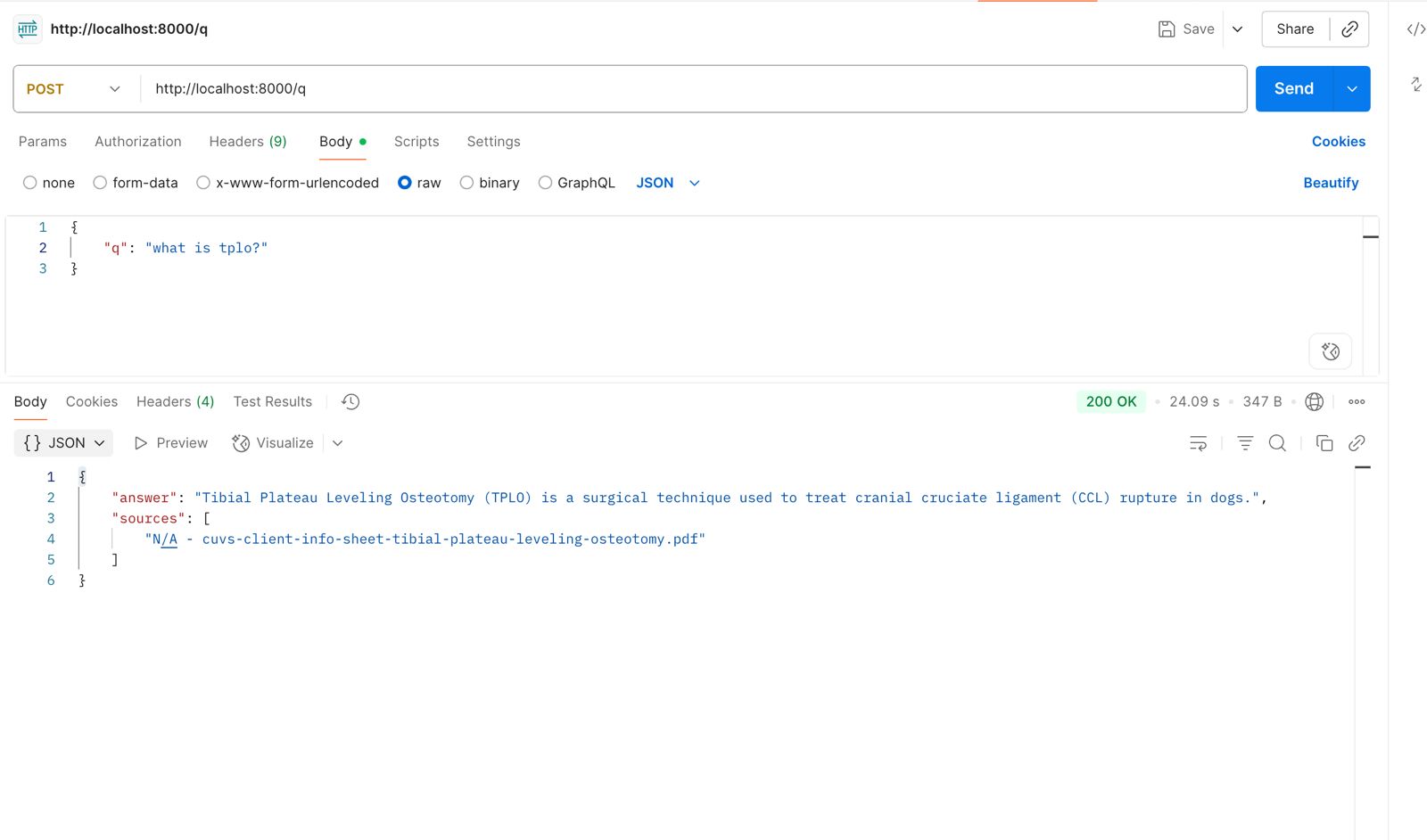Viewport: 1427px width, 840px height.
Task: Click the Beautify link
Action: (1331, 183)
